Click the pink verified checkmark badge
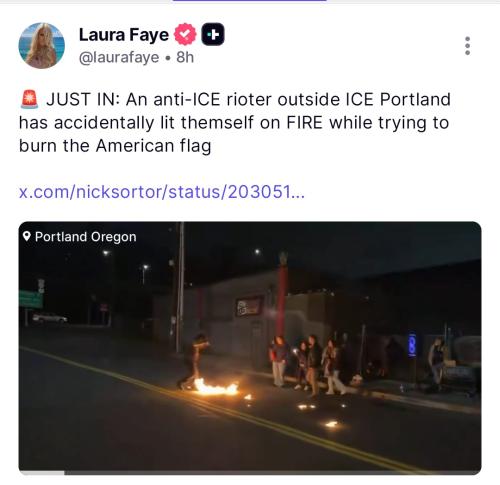This screenshot has height=485, width=500. (185, 34)
